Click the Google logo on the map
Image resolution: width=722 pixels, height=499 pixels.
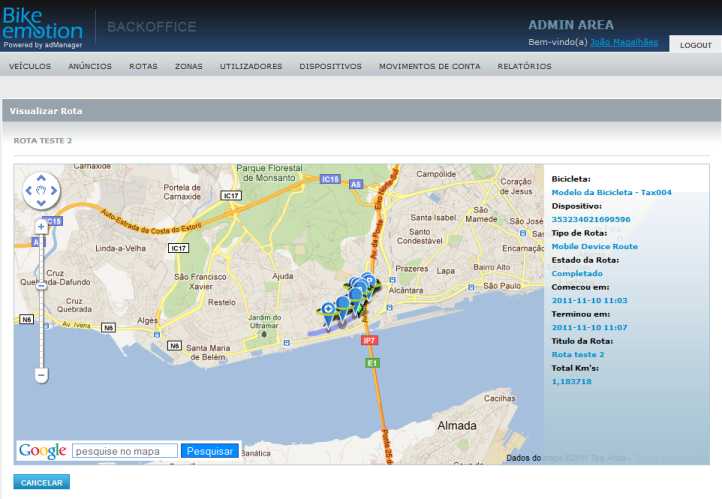pyautogui.click(x=43, y=451)
